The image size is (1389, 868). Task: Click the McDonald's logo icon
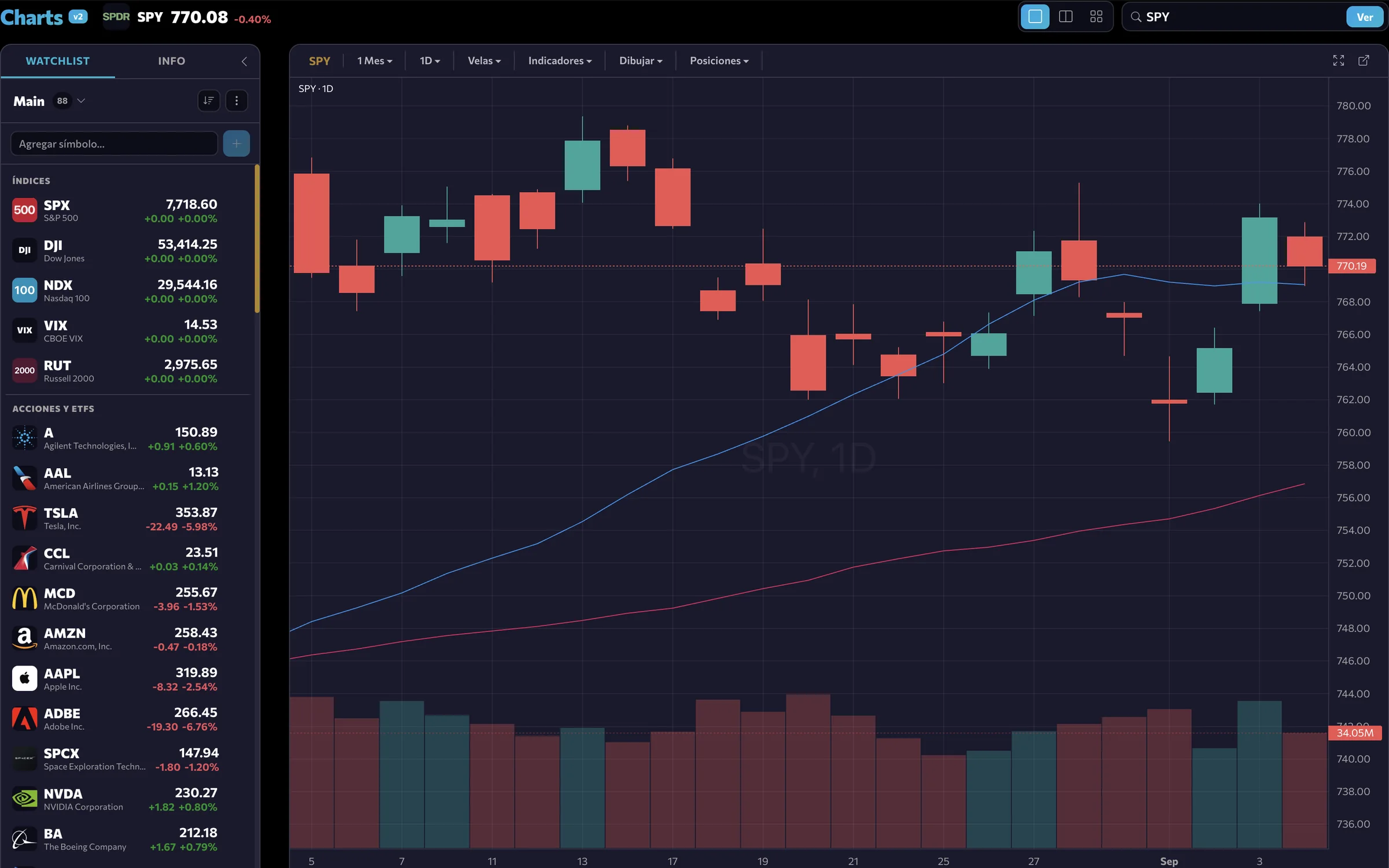(24, 598)
